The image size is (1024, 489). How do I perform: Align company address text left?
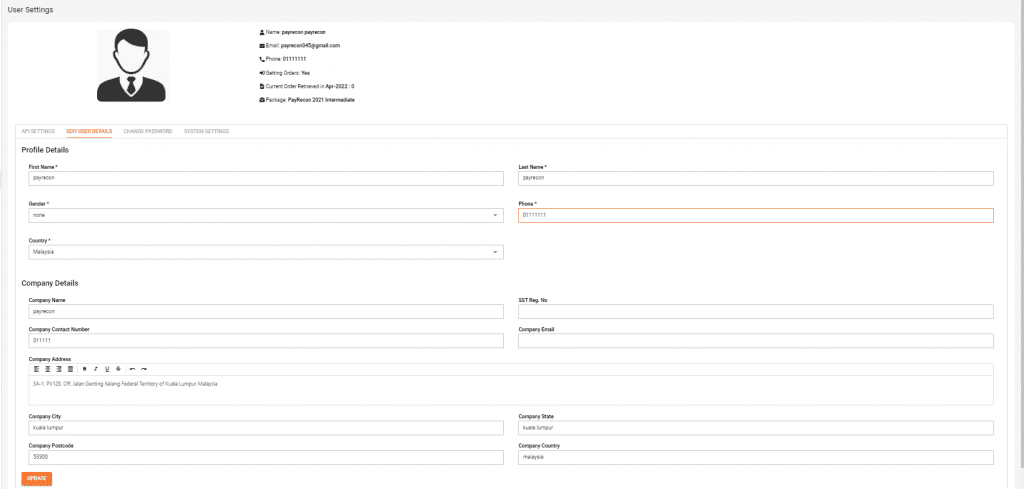(37, 370)
